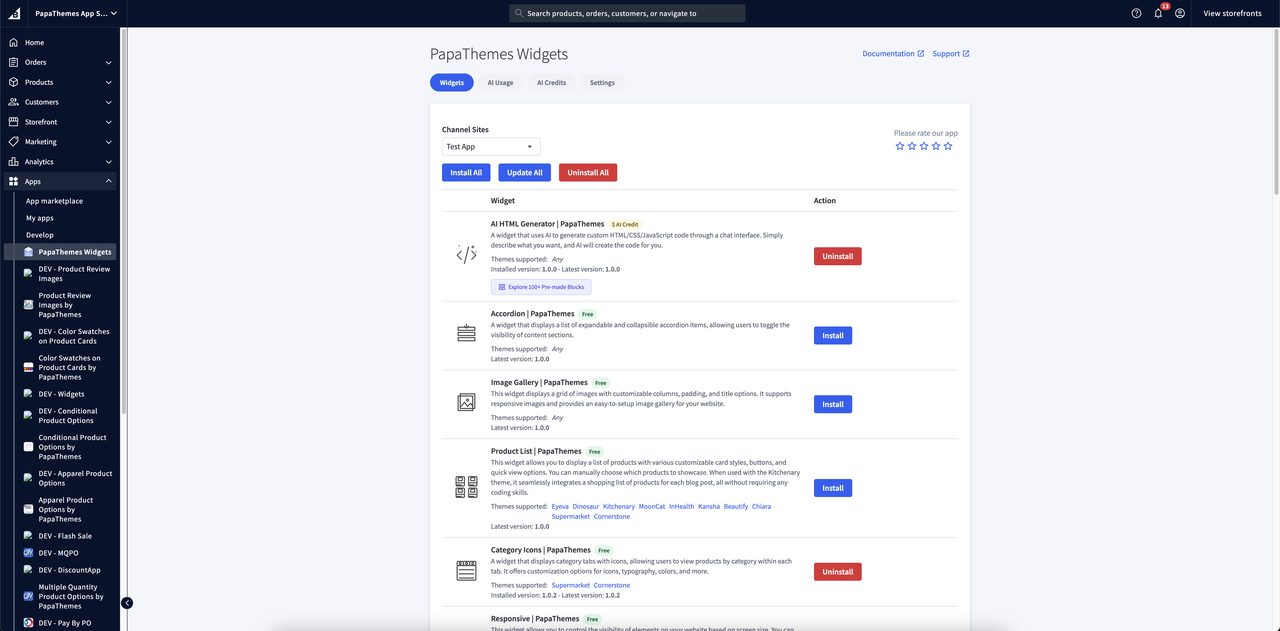Rate the app five stars
This screenshot has width=1280, height=631.
coord(945,144)
